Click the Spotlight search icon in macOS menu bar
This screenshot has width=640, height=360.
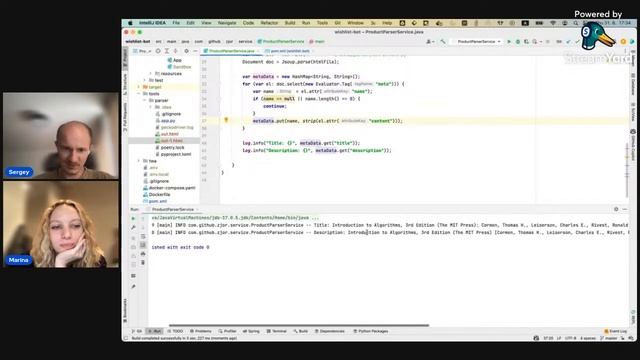click(576, 23)
